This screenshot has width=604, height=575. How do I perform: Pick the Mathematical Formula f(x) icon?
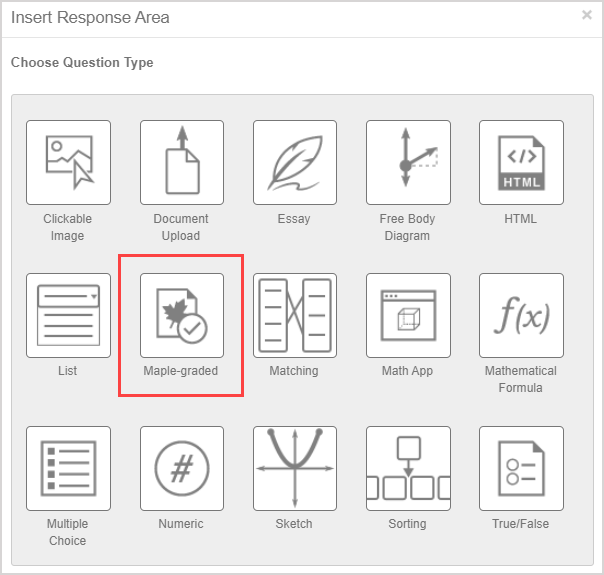(x=521, y=315)
